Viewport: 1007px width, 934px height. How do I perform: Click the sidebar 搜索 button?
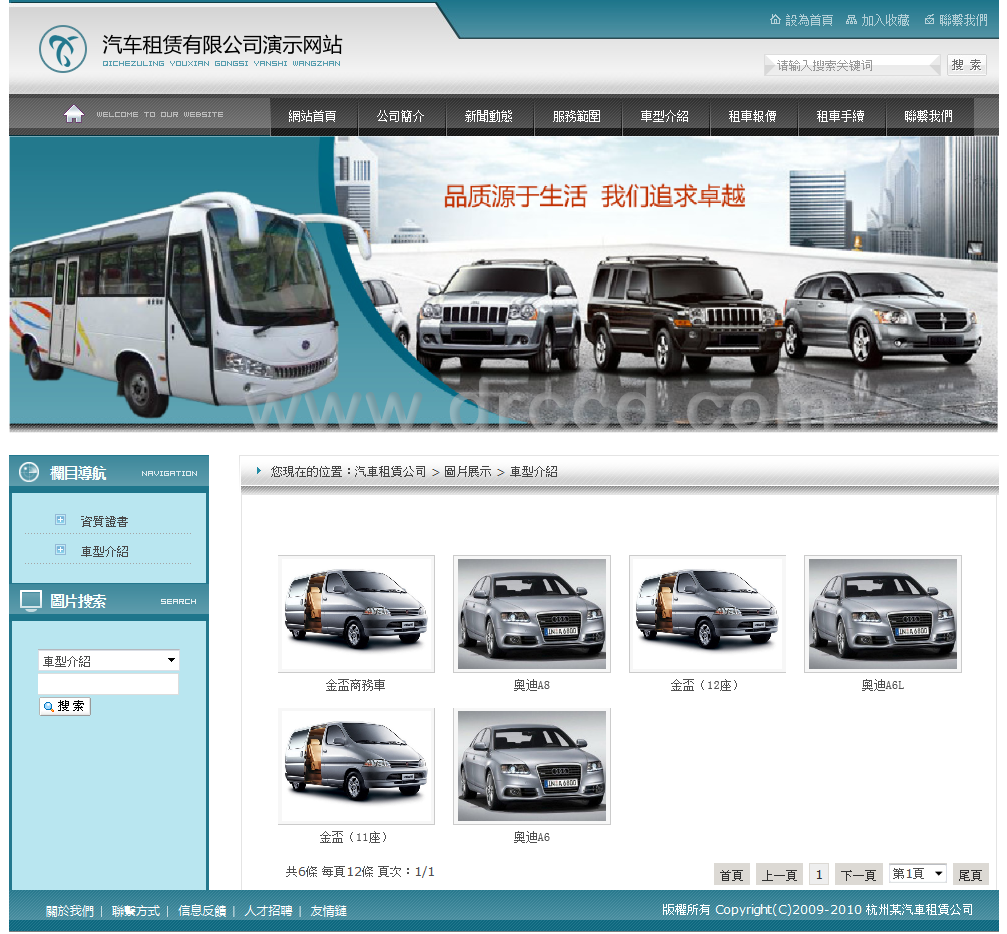point(65,707)
